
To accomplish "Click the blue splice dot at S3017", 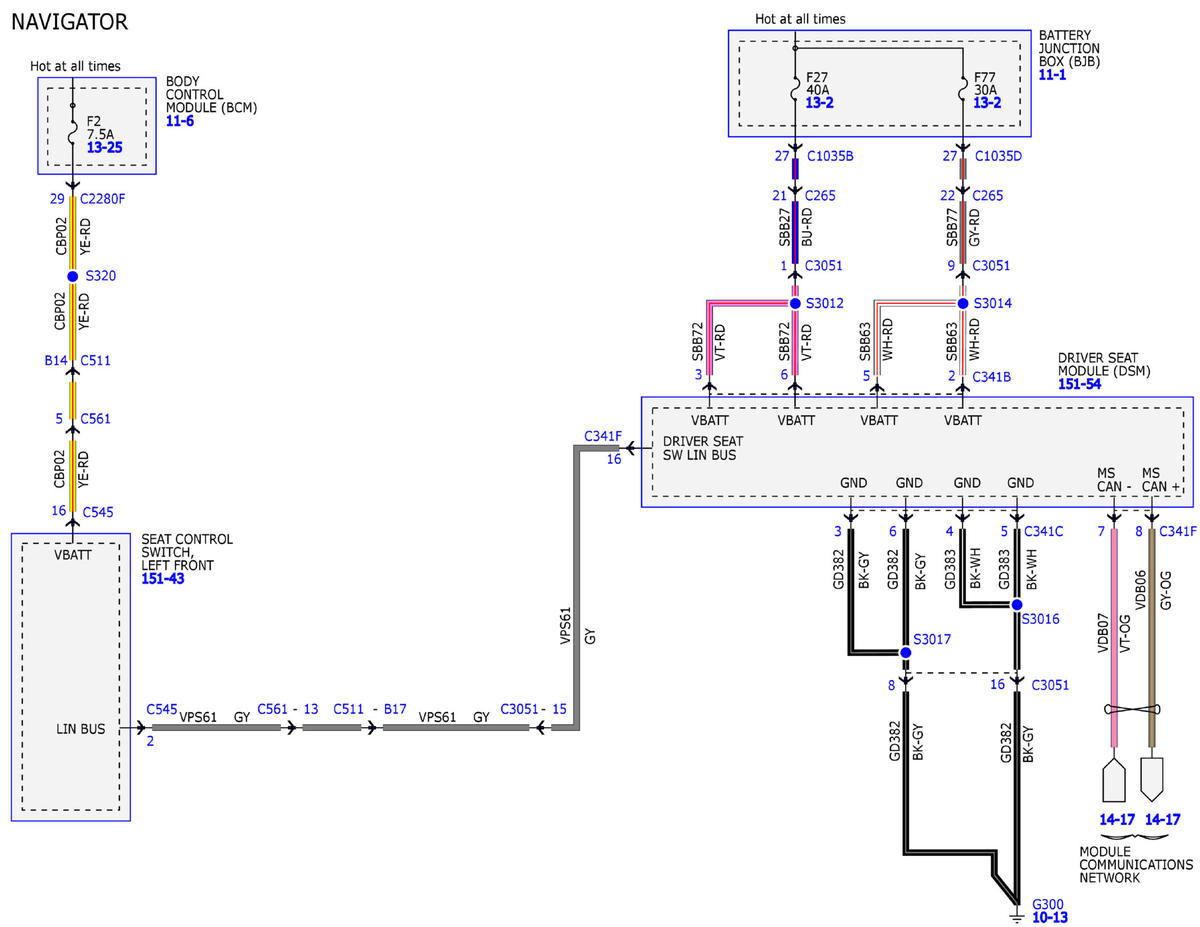I will (x=906, y=653).
